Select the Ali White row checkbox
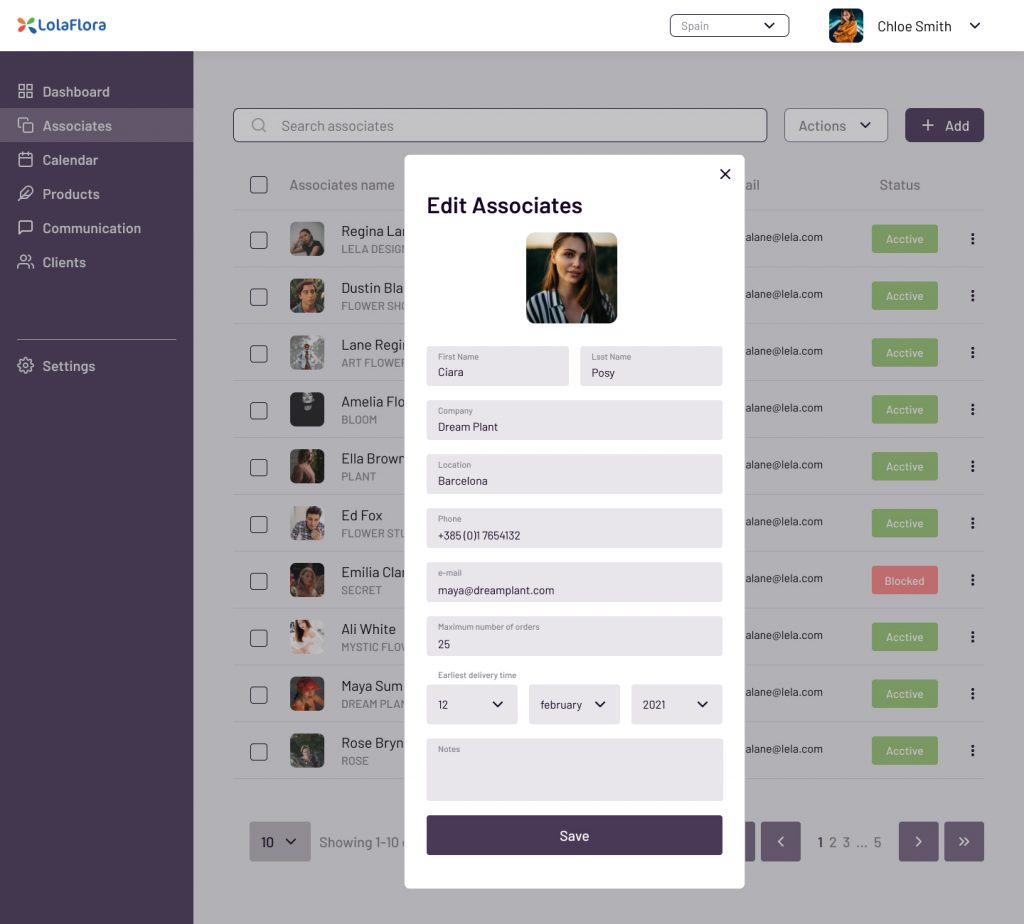This screenshot has height=924, width=1024. tap(259, 638)
